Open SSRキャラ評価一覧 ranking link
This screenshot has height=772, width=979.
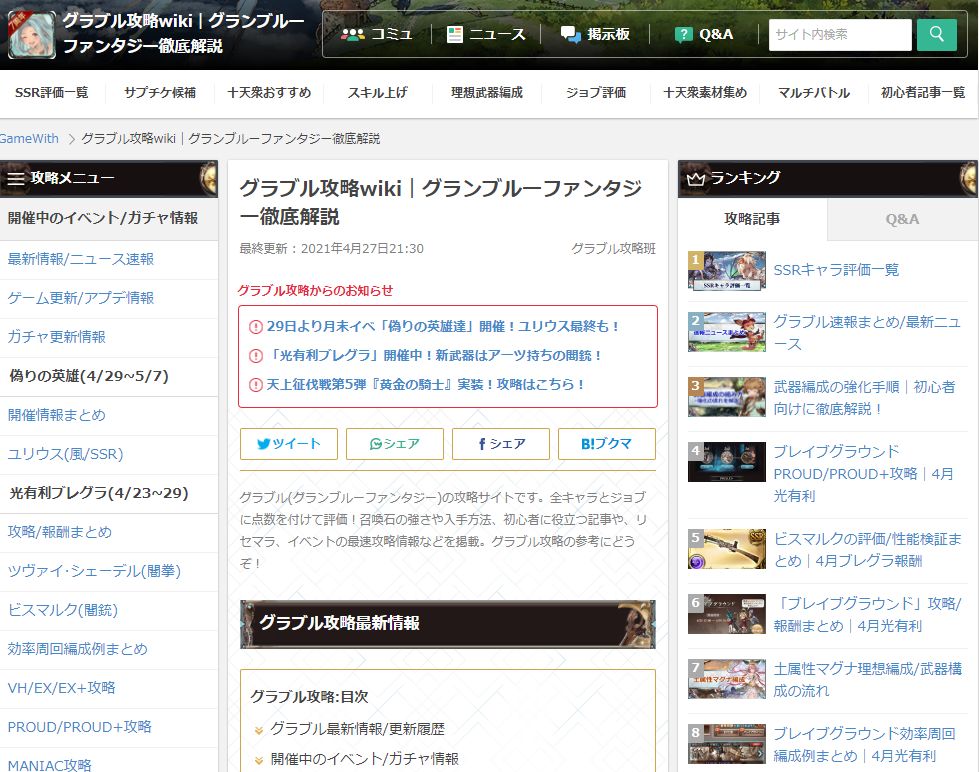coord(836,270)
